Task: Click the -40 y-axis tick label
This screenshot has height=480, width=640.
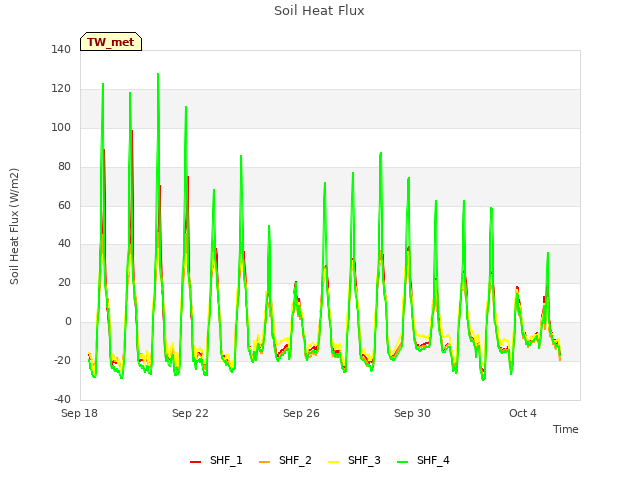Action: coord(62,399)
